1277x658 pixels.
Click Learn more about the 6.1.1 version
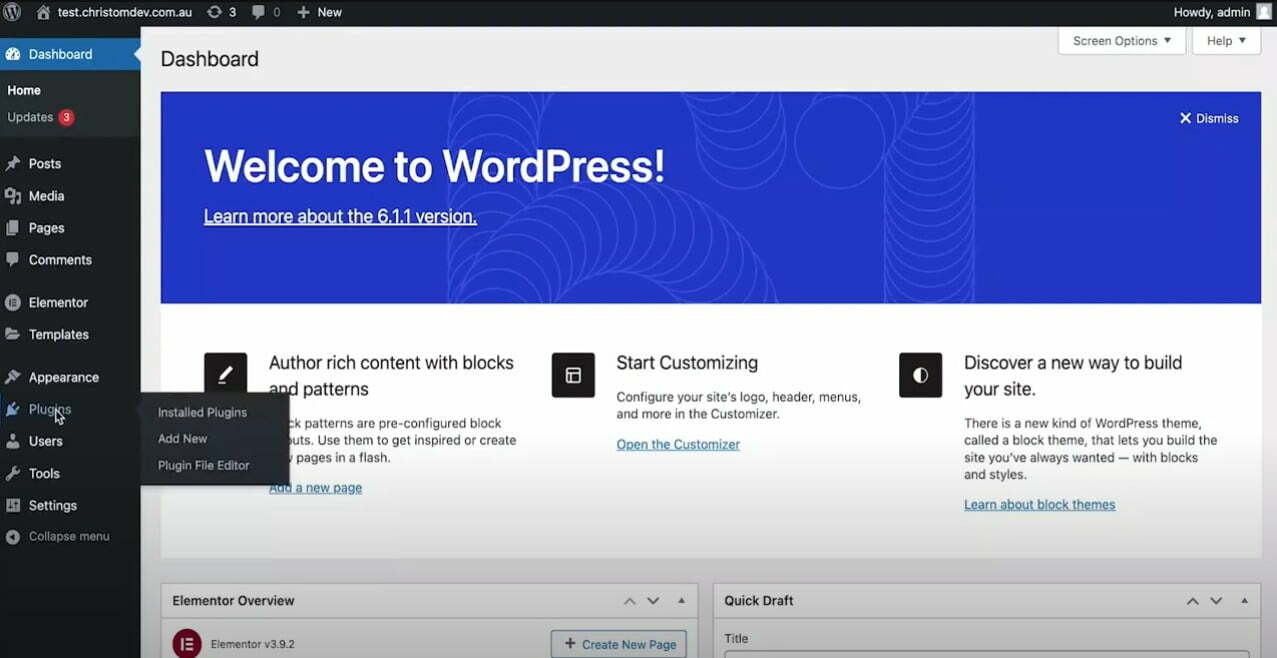coord(340,216)
